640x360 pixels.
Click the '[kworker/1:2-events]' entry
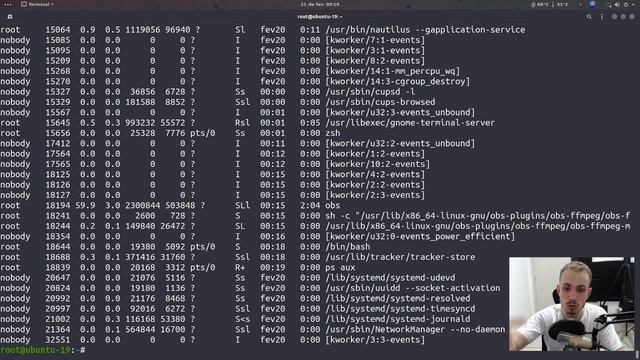pyautogui.click(x=375, y=154)
